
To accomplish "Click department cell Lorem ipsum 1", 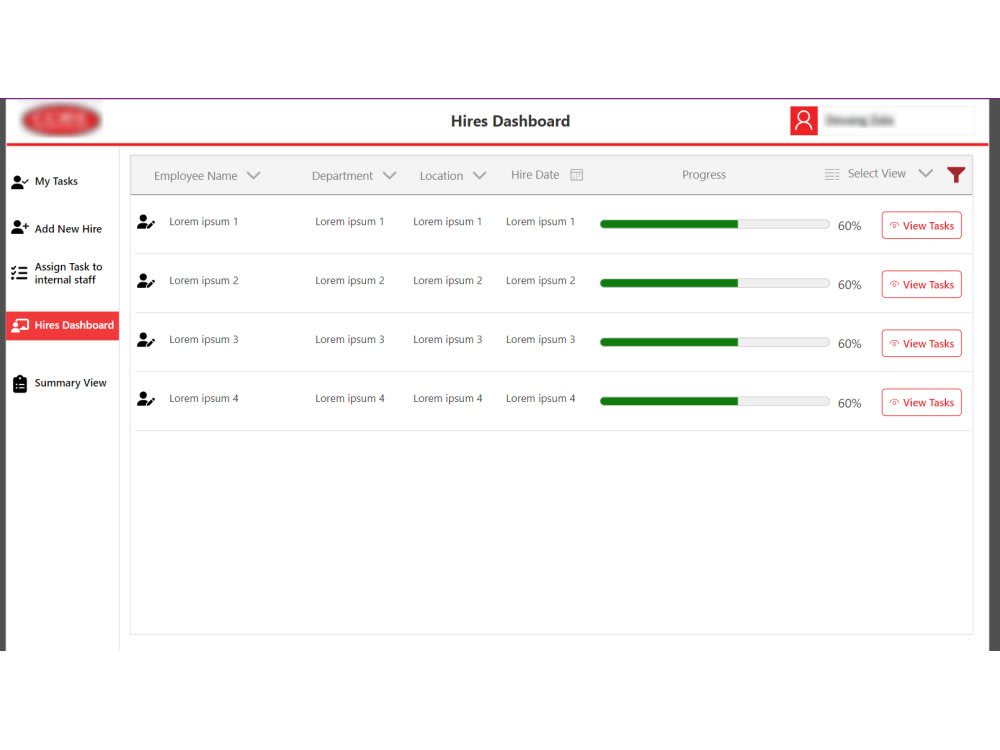I will pos(349,221).
